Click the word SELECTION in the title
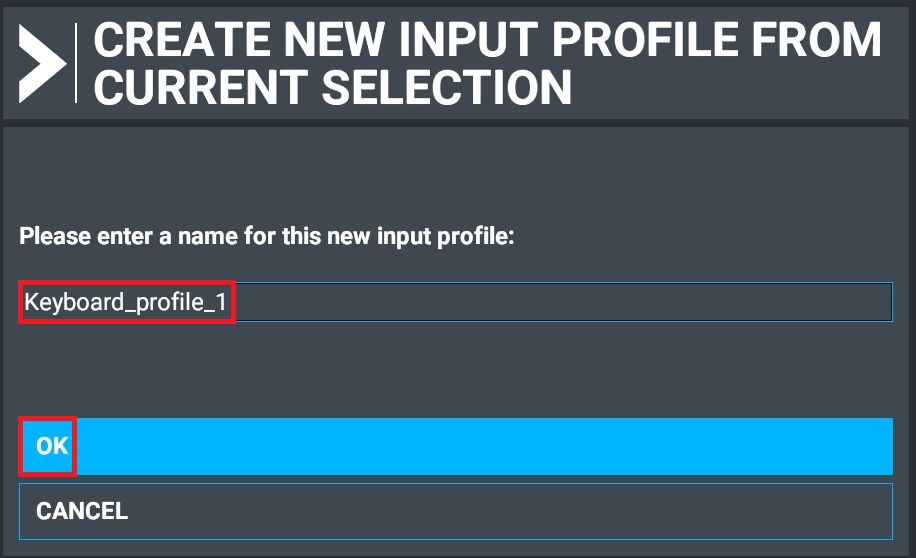The width and height of the screenshot is (916, 558). click(x=447, y=87)
